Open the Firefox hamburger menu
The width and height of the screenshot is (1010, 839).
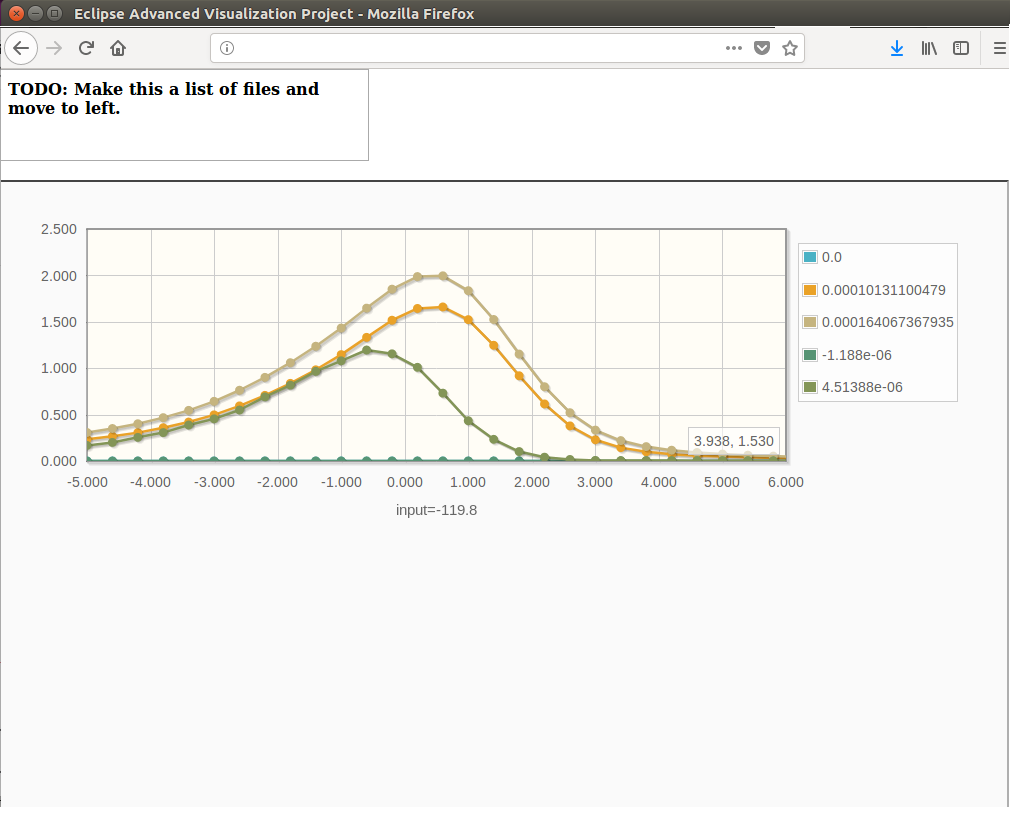999,48
